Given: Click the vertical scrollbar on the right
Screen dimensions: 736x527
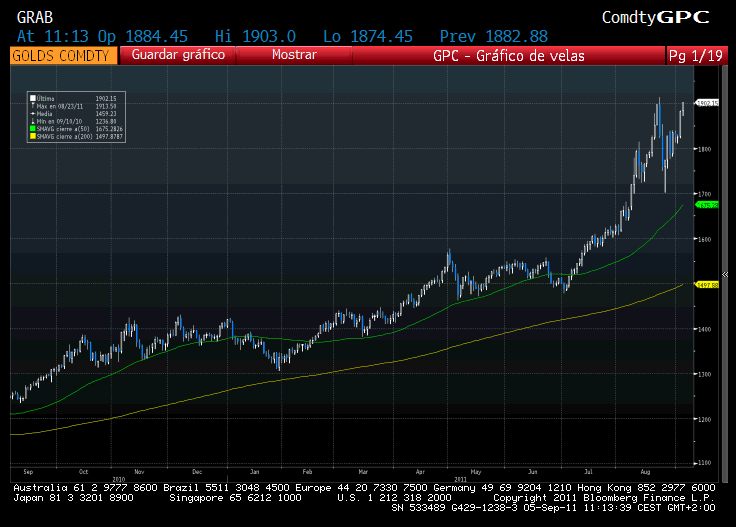Looking at the screenshot, I should click(724, 274).
